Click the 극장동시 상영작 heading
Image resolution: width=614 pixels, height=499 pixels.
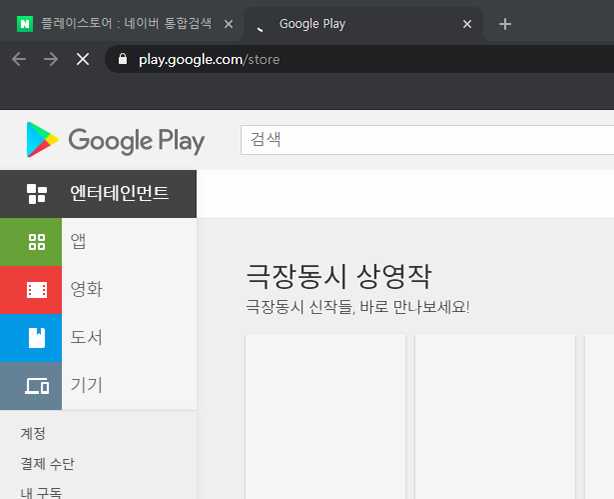tap(339, 277)
